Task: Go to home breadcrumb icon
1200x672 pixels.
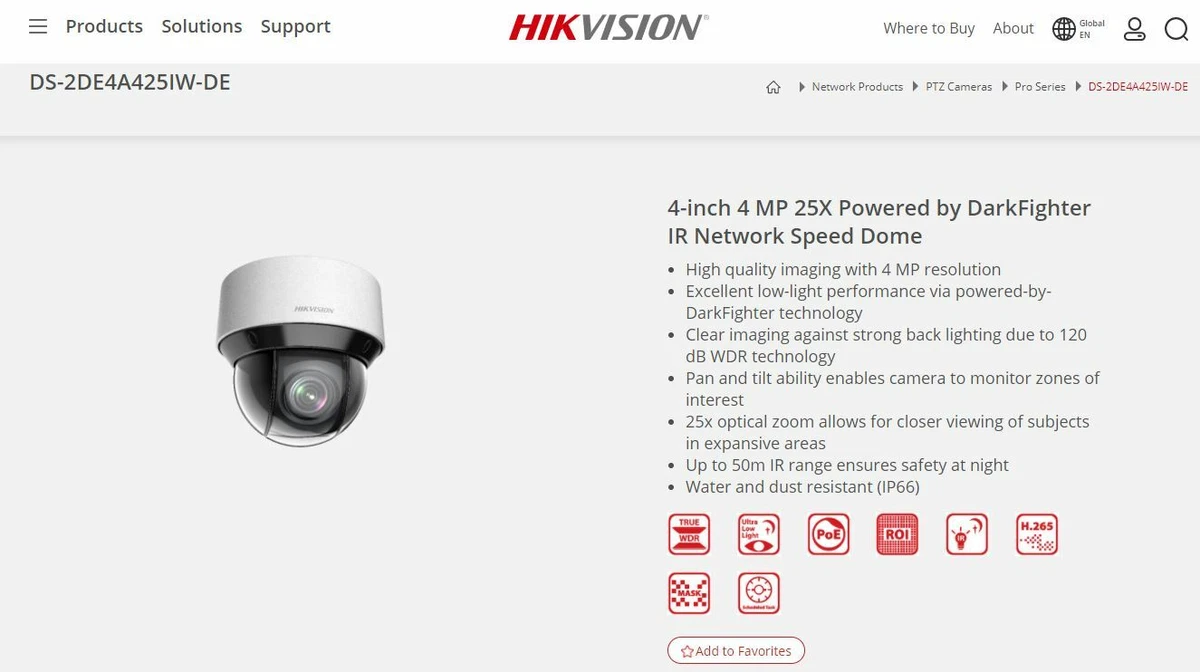Action: click(x=773, y=87)
